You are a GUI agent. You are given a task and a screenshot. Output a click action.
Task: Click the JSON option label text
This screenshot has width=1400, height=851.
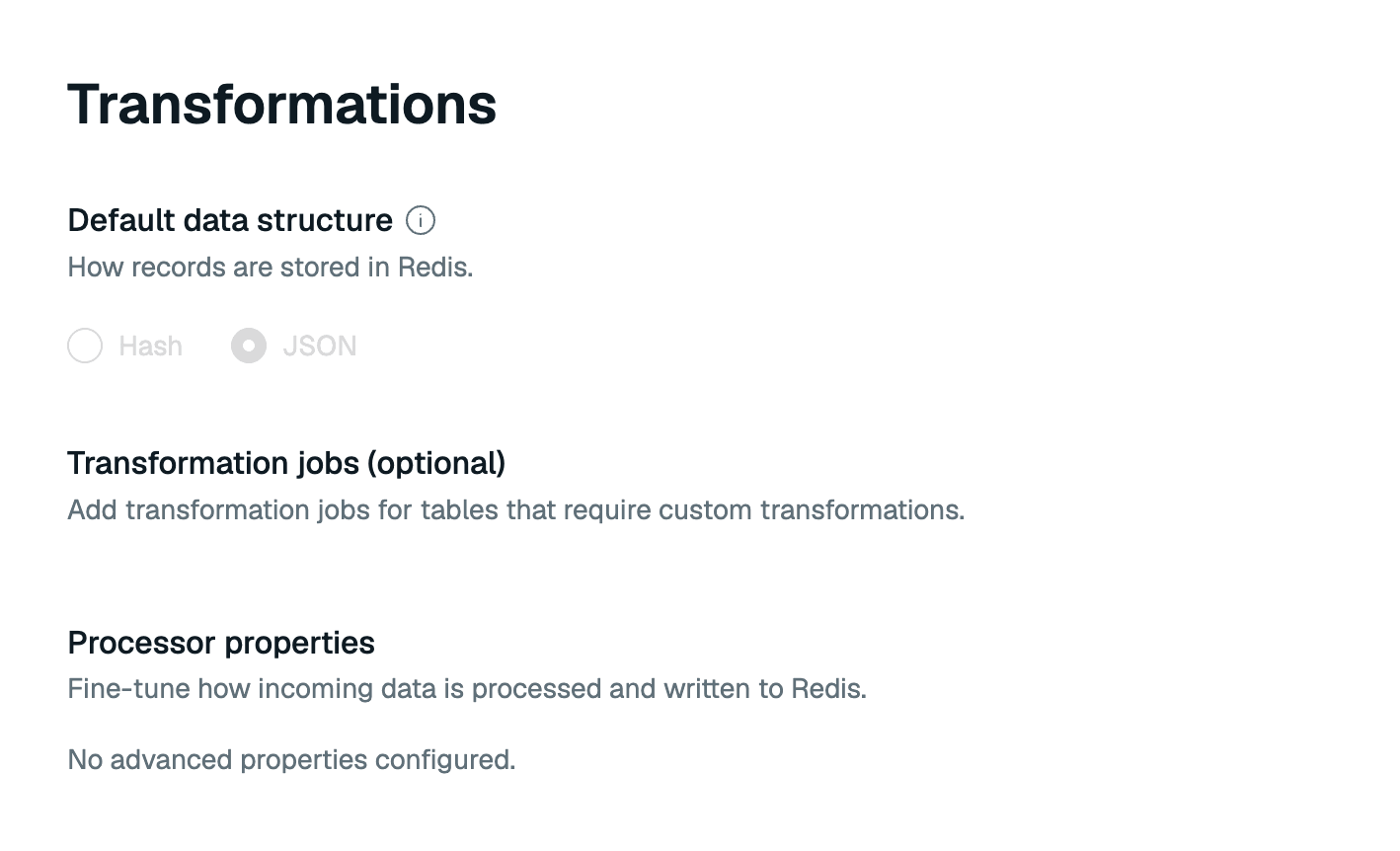[320, 347]
